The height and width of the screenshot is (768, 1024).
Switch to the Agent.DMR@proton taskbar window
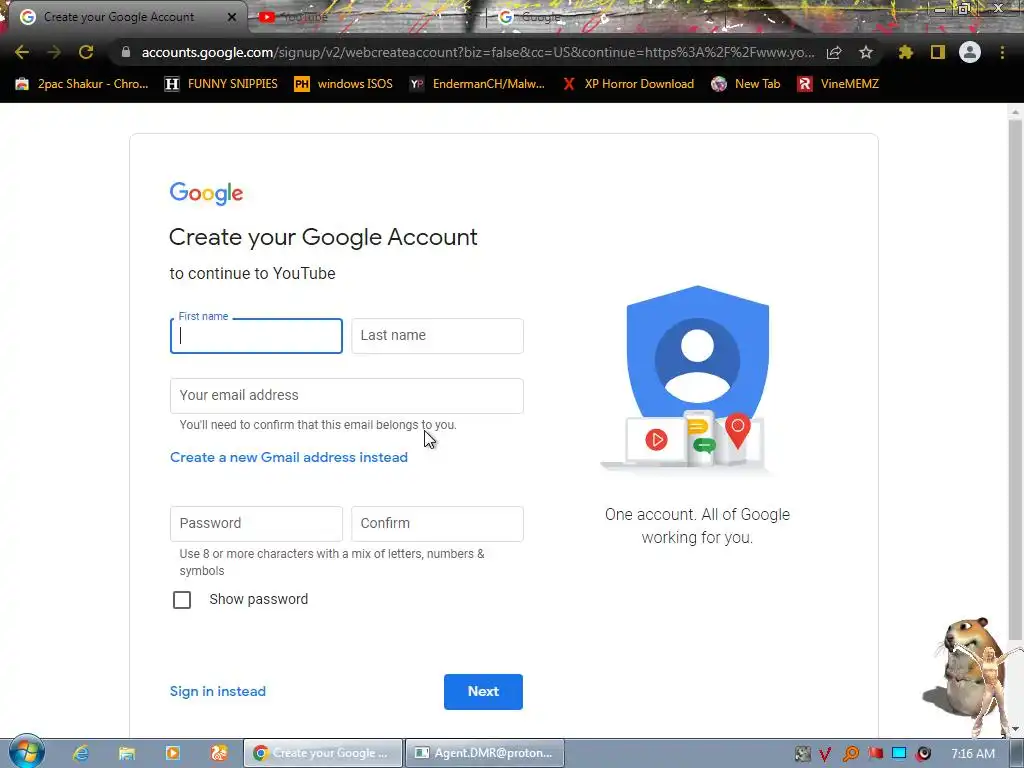485,753
